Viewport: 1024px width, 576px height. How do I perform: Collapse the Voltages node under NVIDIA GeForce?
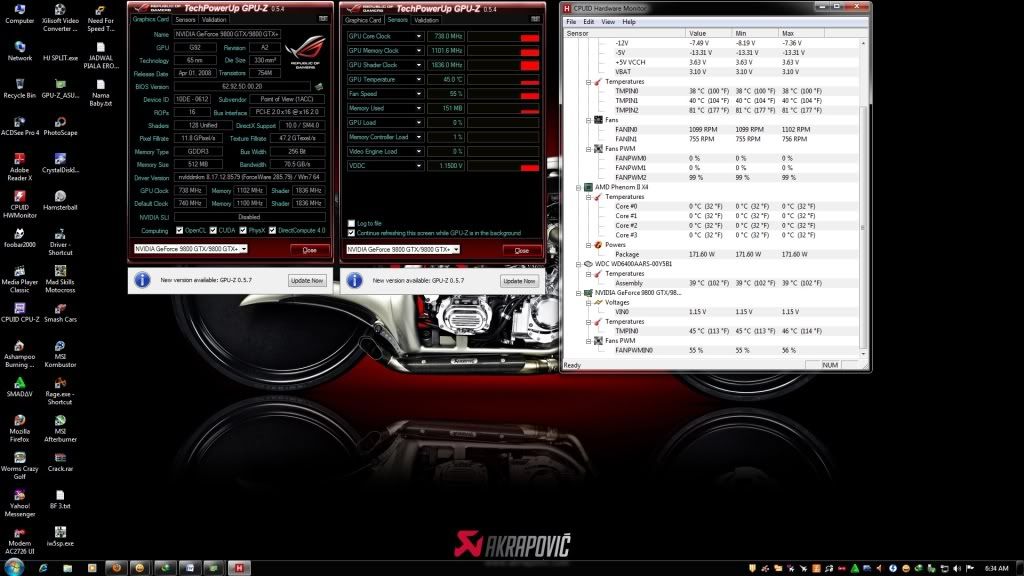coord(588,303)
